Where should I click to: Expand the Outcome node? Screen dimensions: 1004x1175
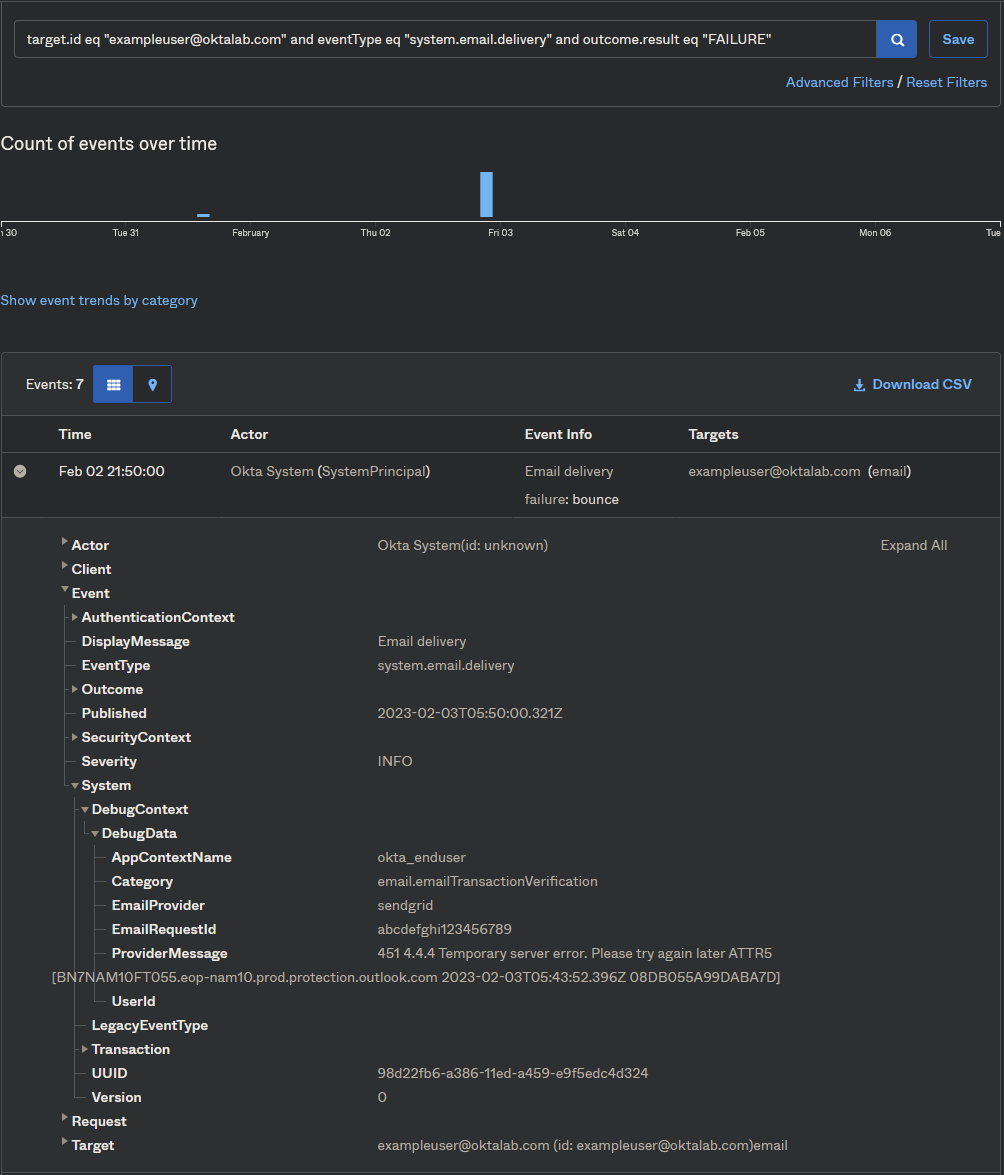(74, 689)
